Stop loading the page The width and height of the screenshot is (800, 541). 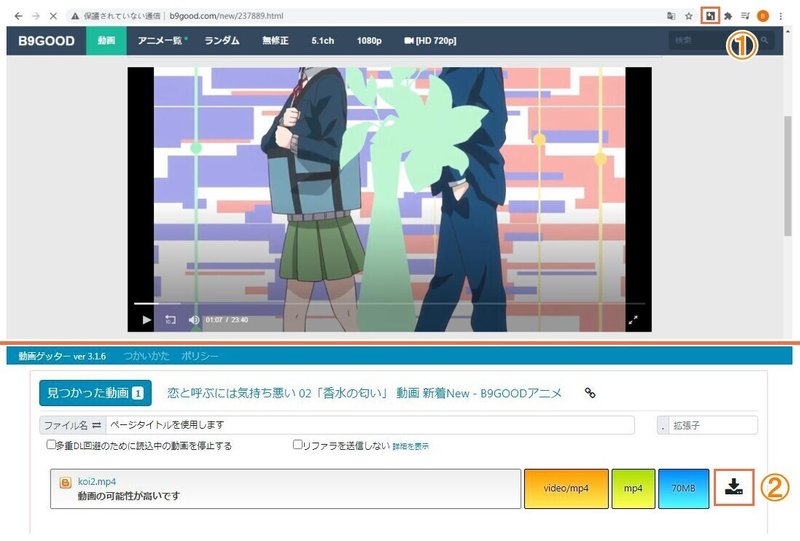[x=53, y=16]
